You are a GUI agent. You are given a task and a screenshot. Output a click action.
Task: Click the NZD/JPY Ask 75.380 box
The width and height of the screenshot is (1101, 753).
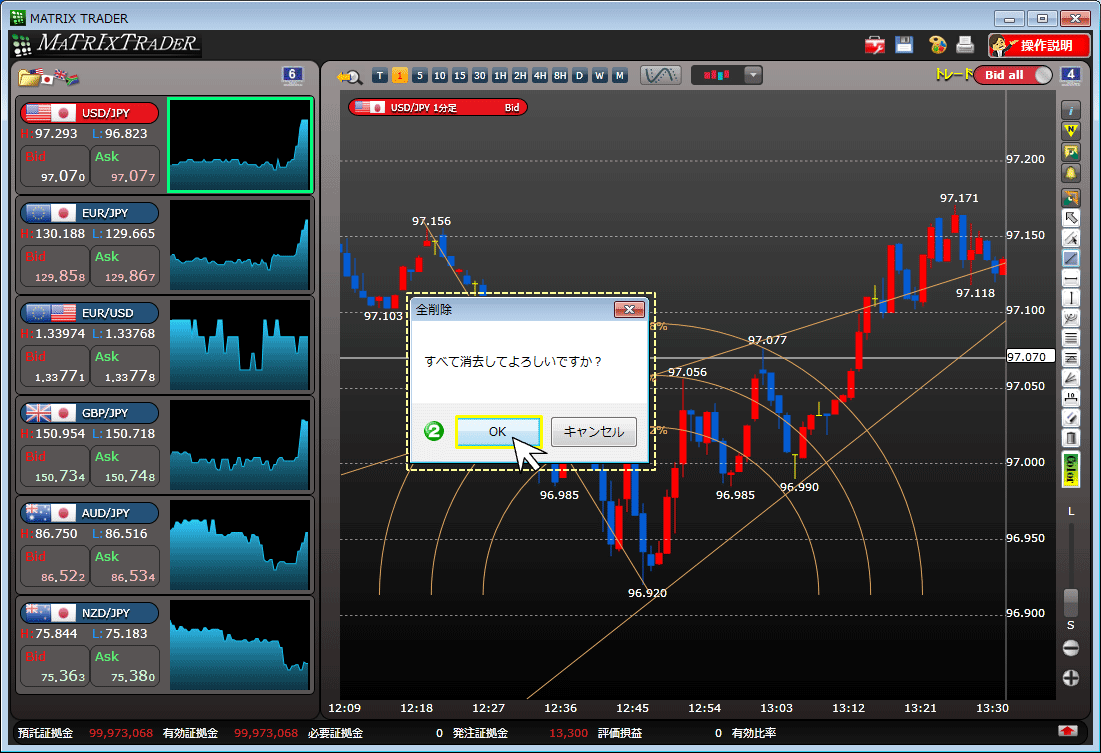[125, 666]
